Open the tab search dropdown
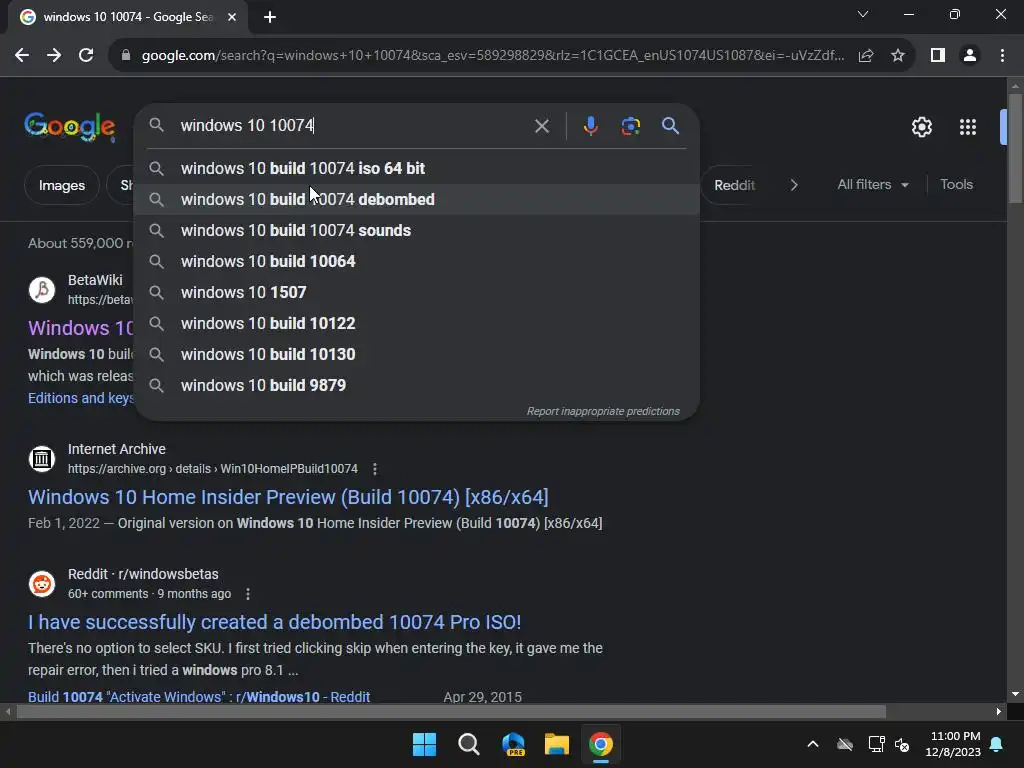 click(x=863, y=14)
